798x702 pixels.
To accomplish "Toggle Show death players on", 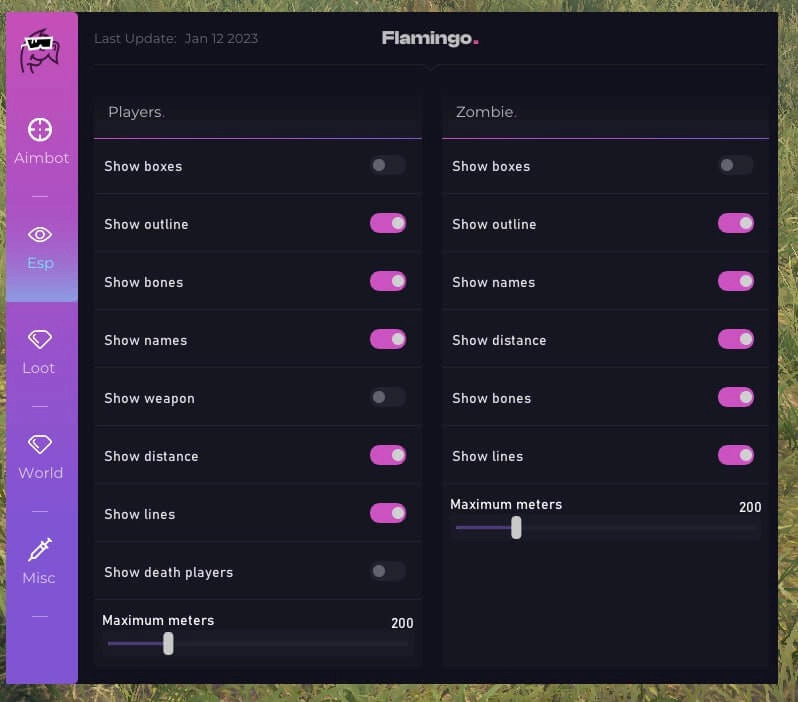I will coord(388,571).
